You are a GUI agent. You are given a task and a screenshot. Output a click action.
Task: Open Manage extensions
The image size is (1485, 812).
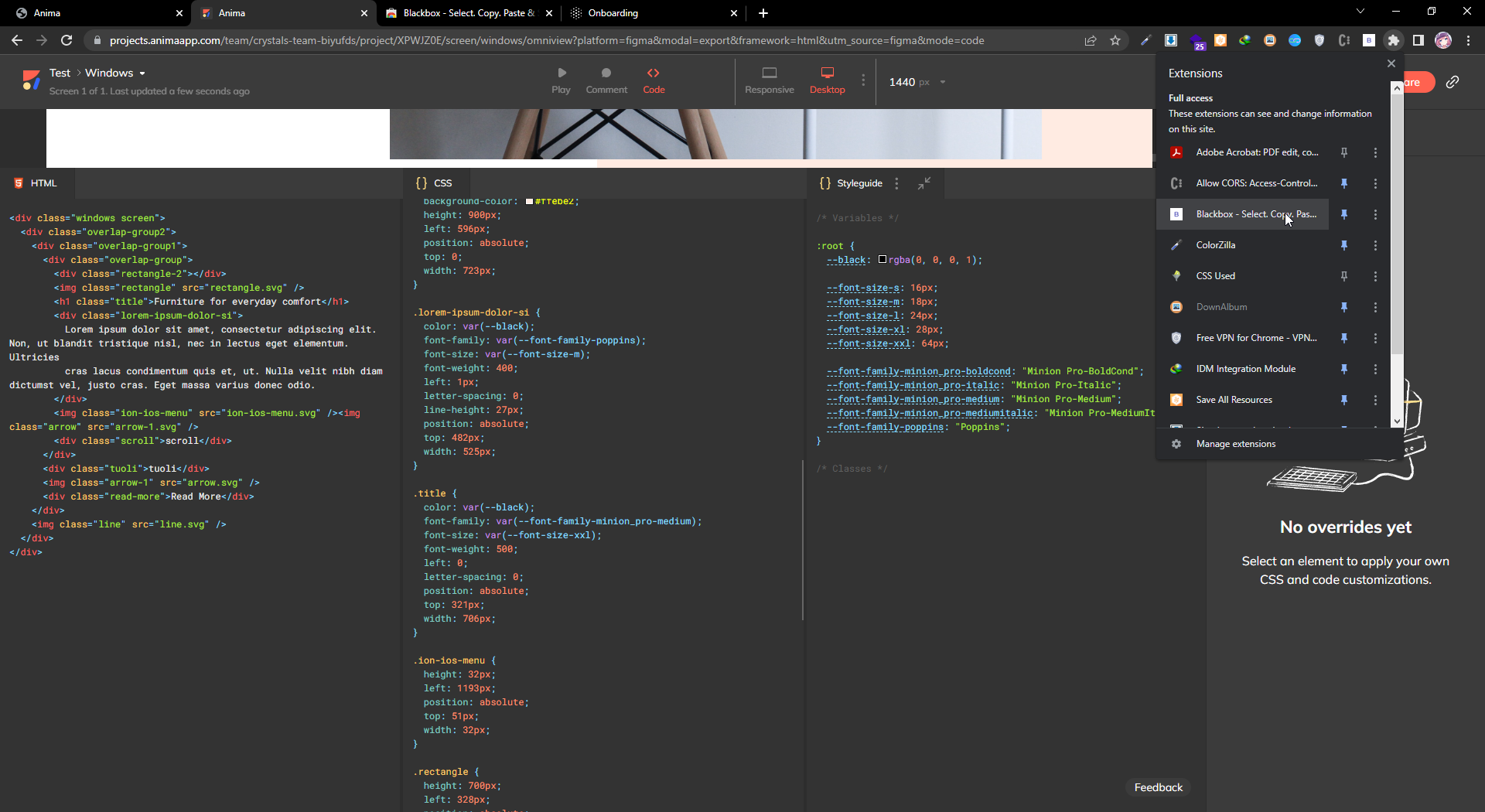[1235, 444]
